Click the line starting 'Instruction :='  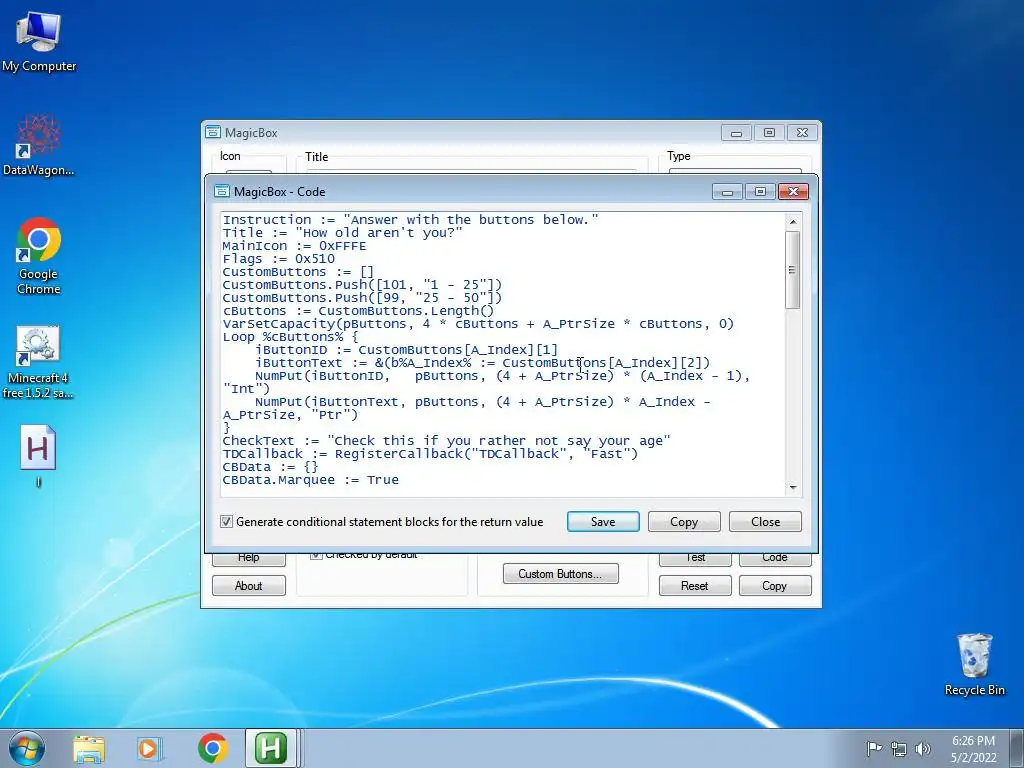point(410,219)
